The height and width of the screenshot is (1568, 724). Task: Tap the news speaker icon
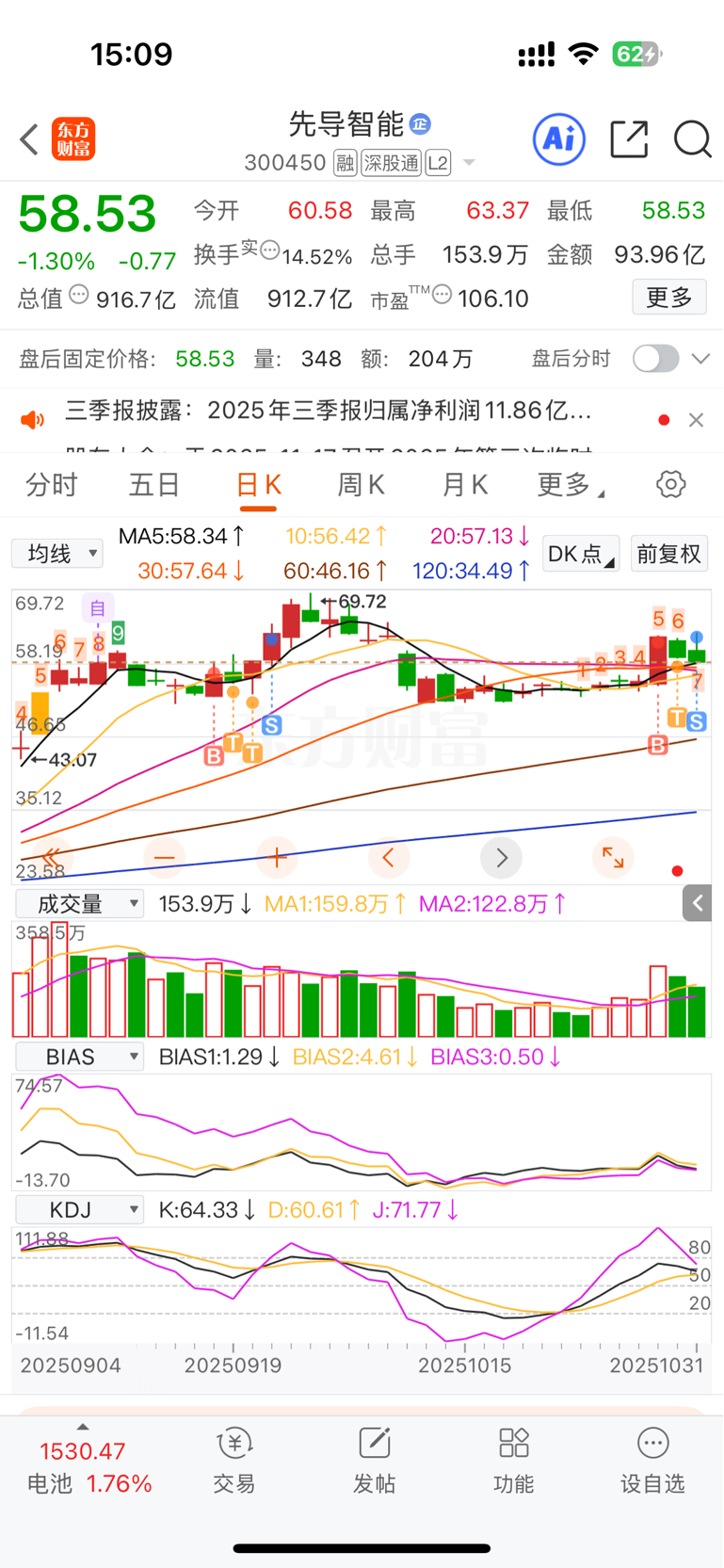[x=33, y=419]
